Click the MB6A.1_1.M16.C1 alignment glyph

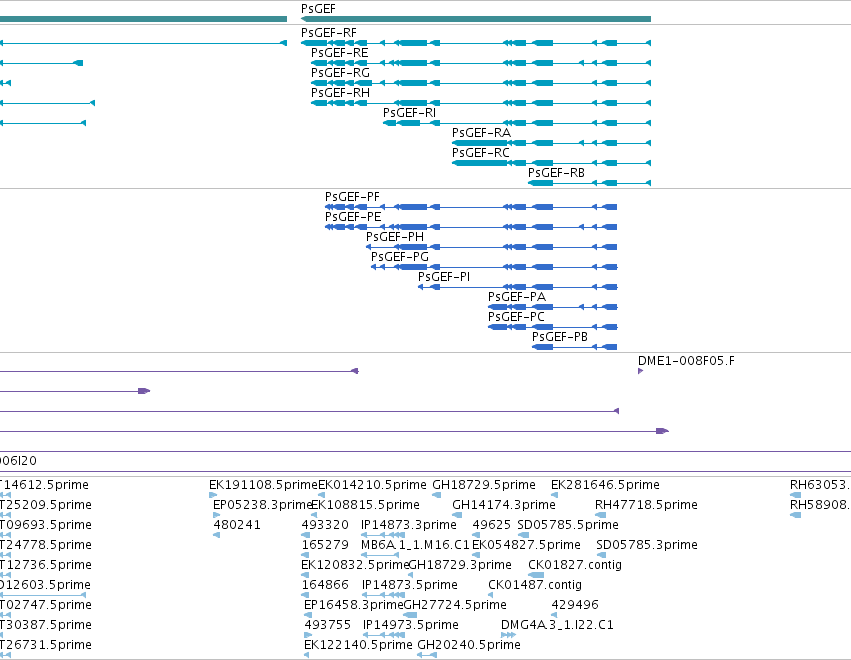[380, 555]
